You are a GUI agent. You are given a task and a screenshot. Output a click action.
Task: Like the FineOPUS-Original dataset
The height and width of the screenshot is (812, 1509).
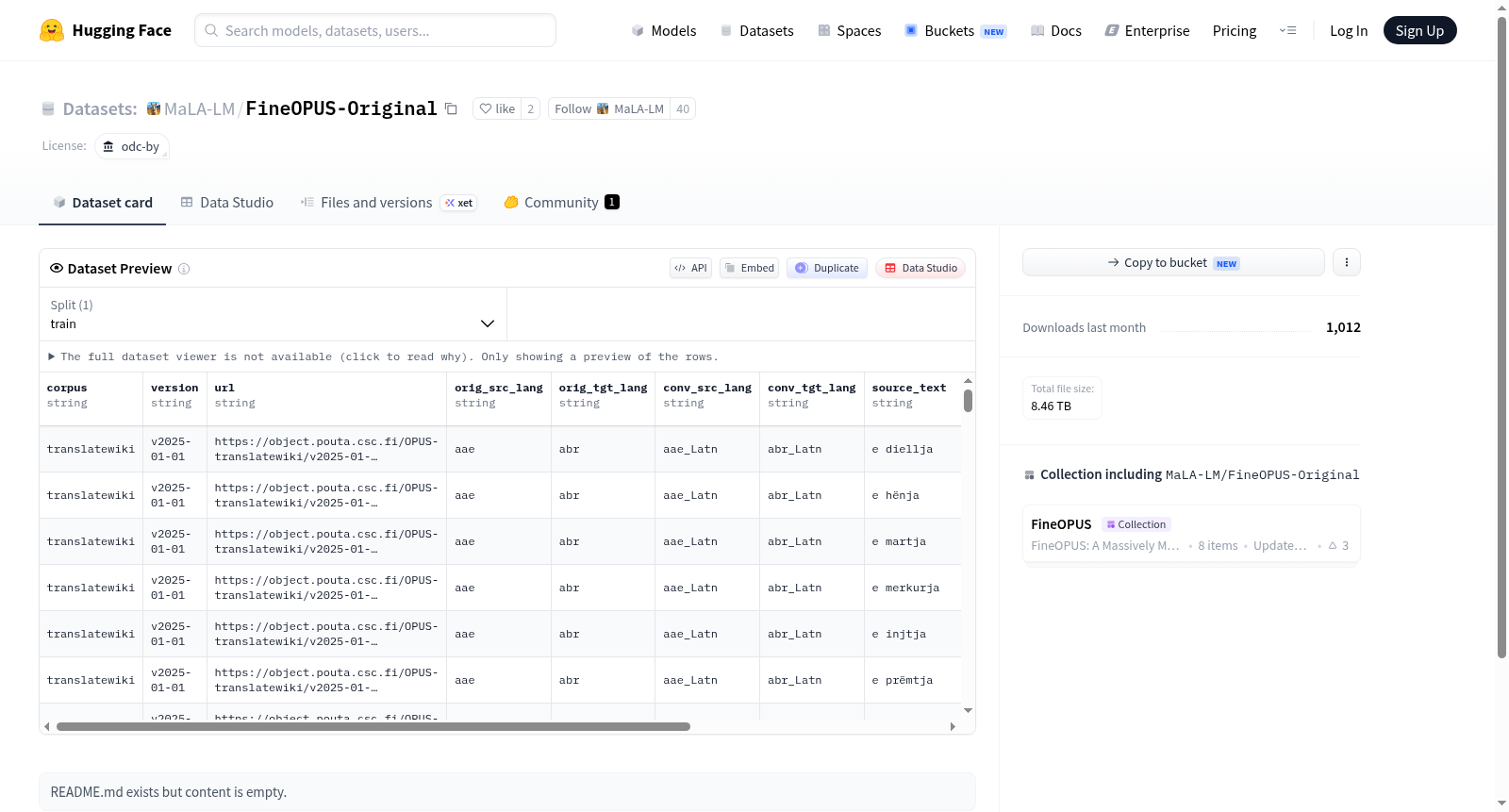(x=497, y=109)
